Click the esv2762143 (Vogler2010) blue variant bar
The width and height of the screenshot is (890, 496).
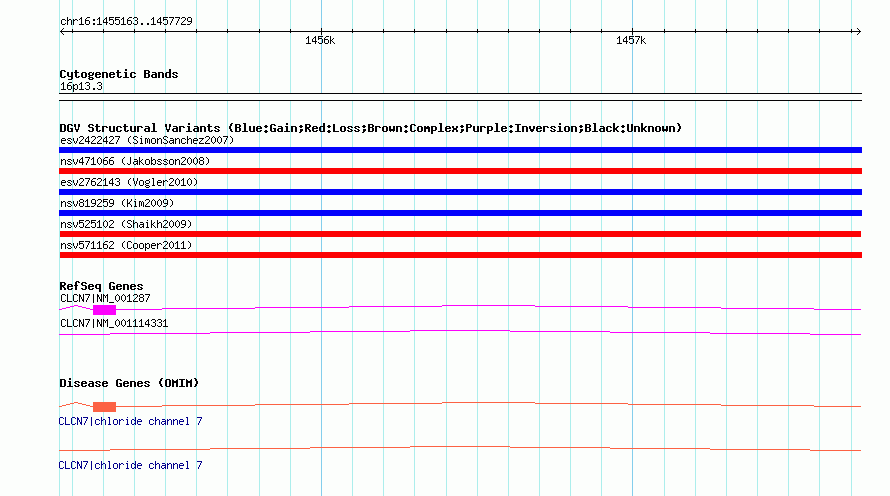460,192
